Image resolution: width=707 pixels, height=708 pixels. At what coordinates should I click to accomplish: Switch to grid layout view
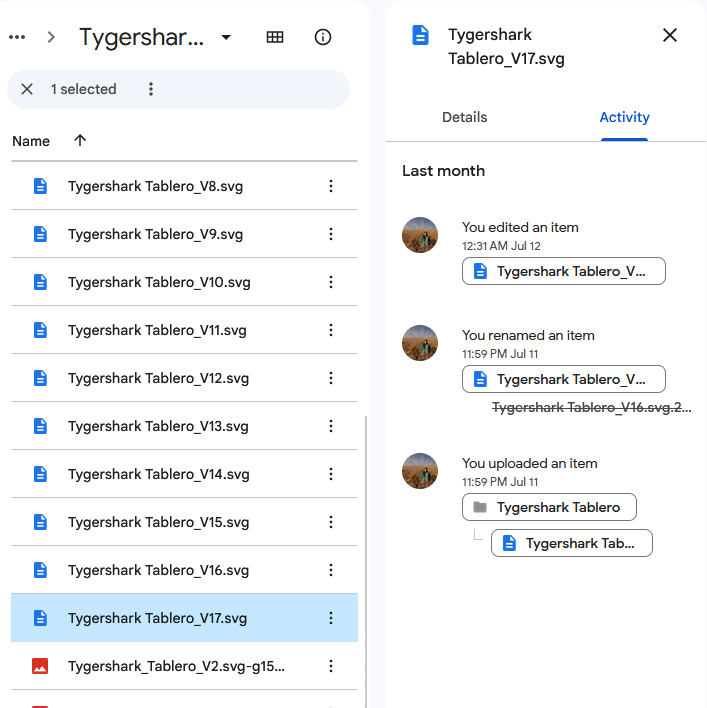click(275, 37)
